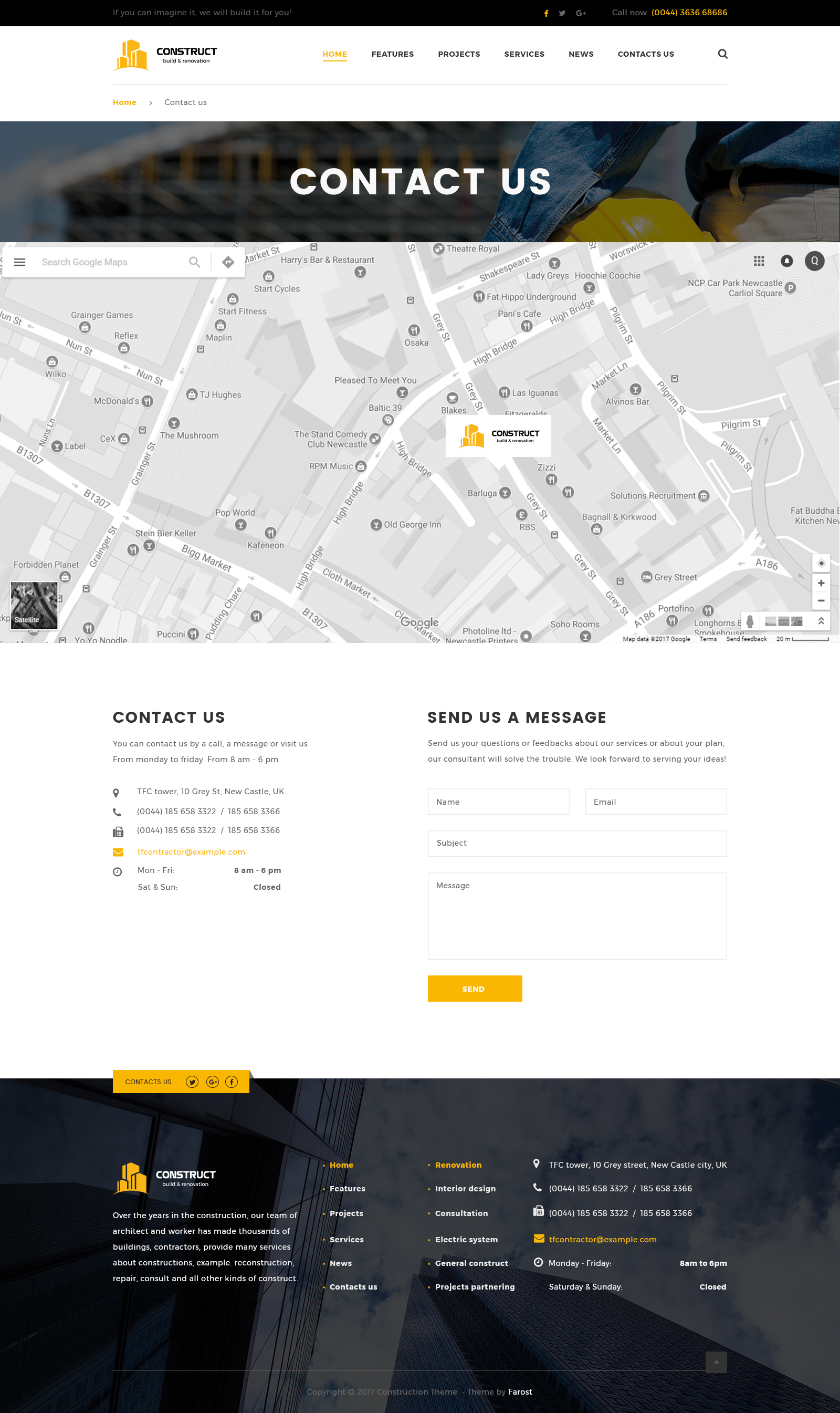Click the Twitter icon in the top bar
The width and height of the screenshot is (840, 1413).
[562, 13]
